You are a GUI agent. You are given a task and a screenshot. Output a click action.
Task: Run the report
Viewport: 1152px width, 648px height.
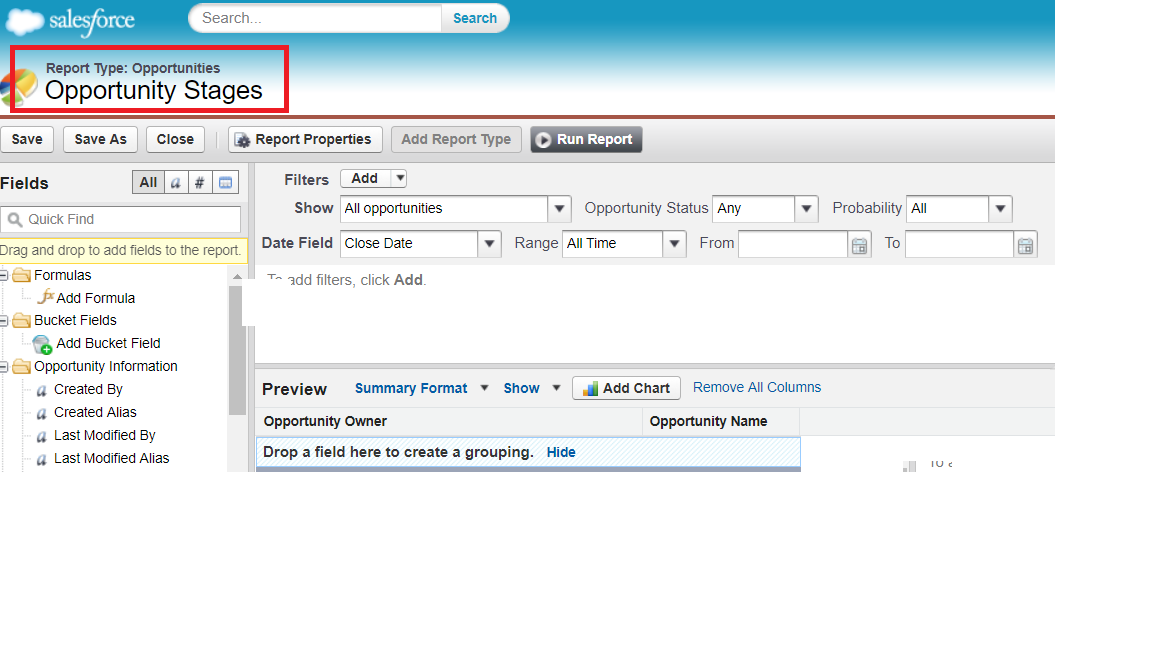586,140
